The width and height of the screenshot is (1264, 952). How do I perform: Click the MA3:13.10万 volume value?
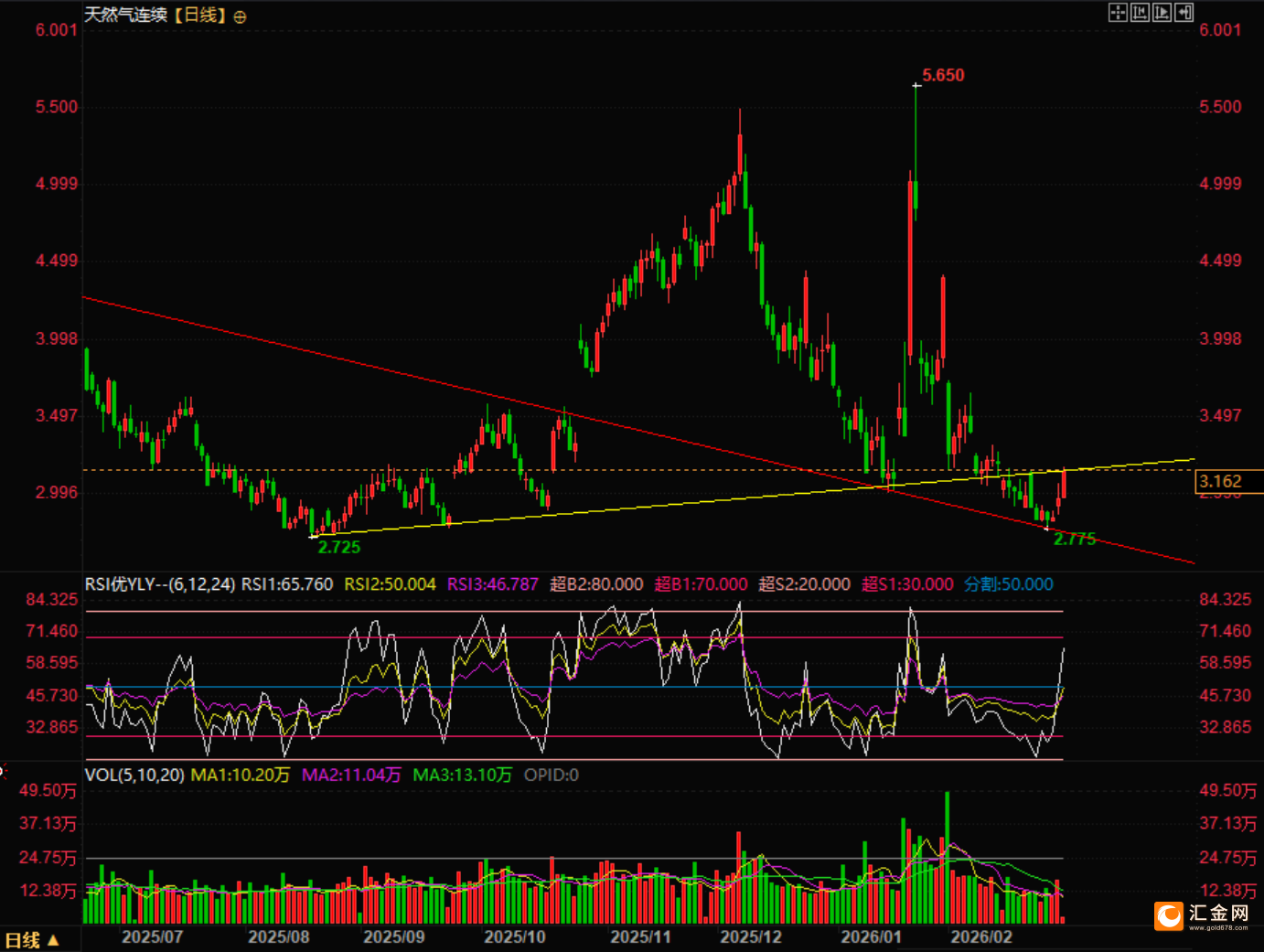[x=462, y=775]
